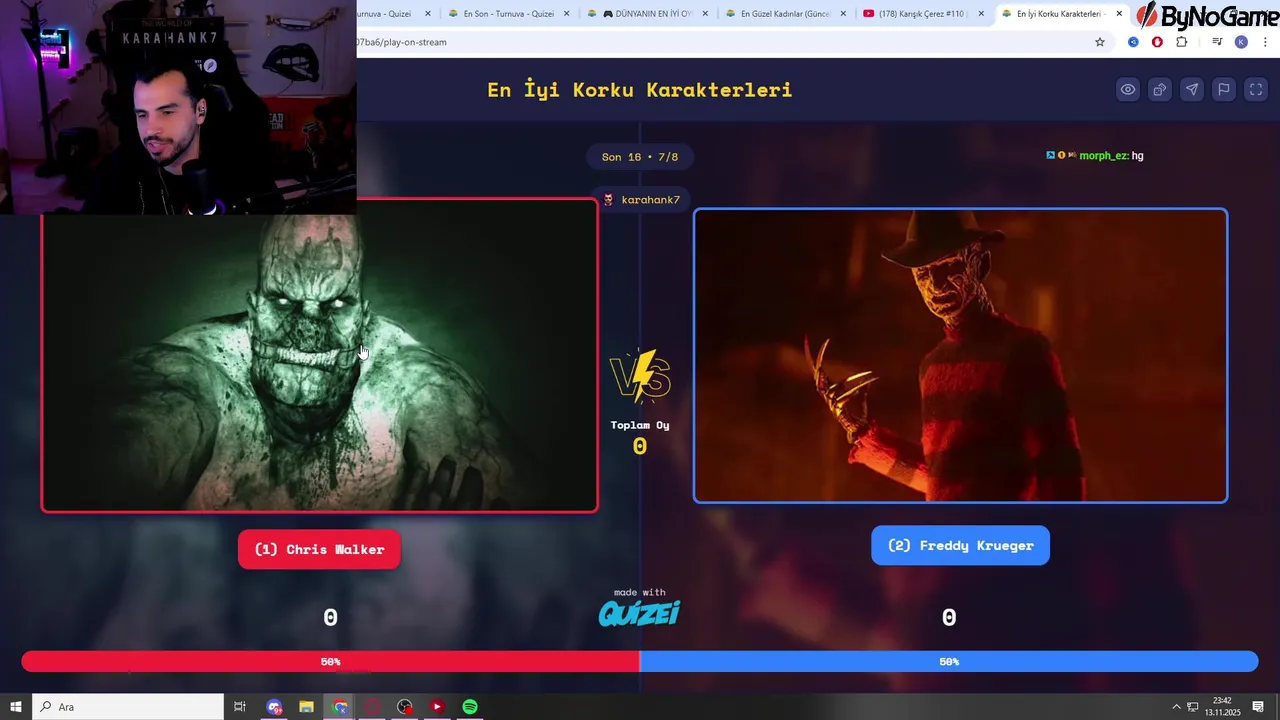Vote for '(2) Freddy Krueger' button
The image size is (1280, 720).
click(x=960, y=545)
